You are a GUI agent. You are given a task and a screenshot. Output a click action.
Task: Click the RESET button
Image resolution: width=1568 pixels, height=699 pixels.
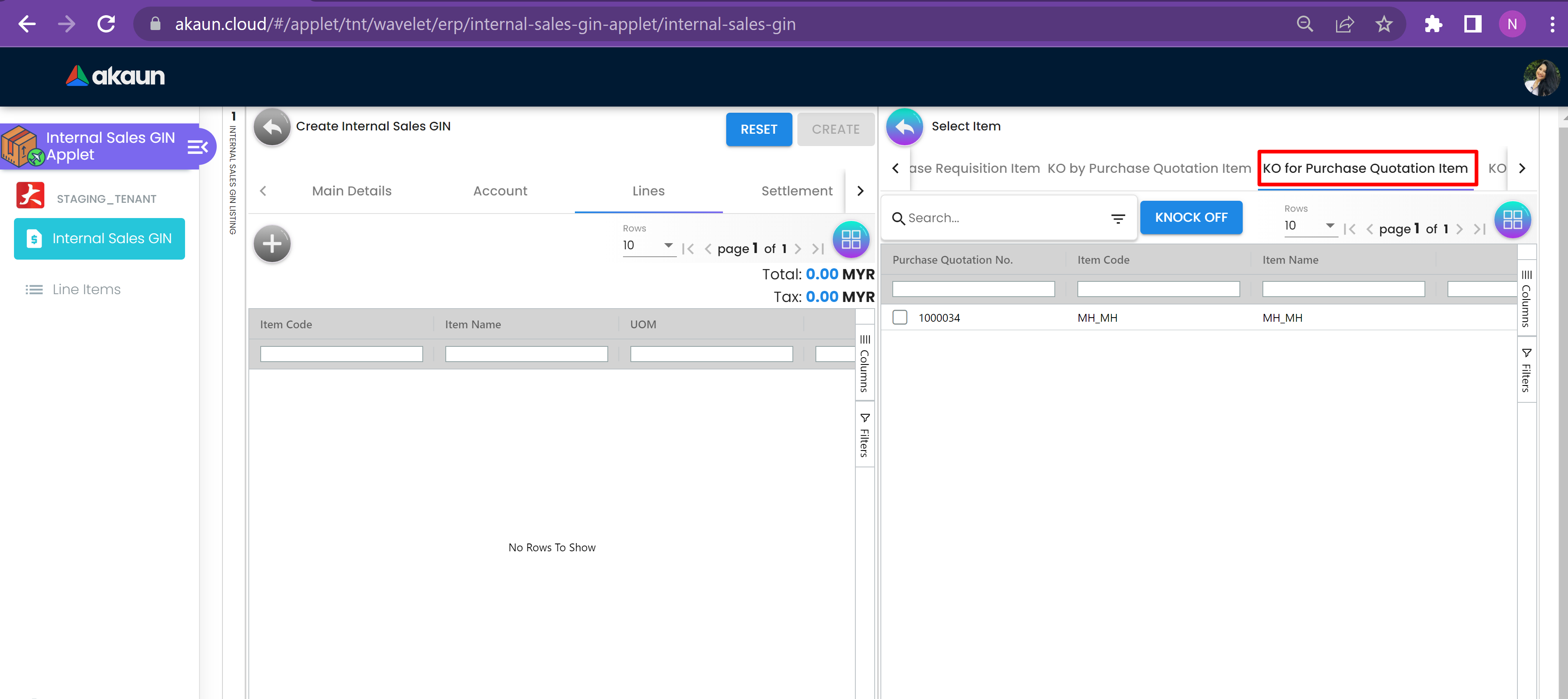(758, 130)
